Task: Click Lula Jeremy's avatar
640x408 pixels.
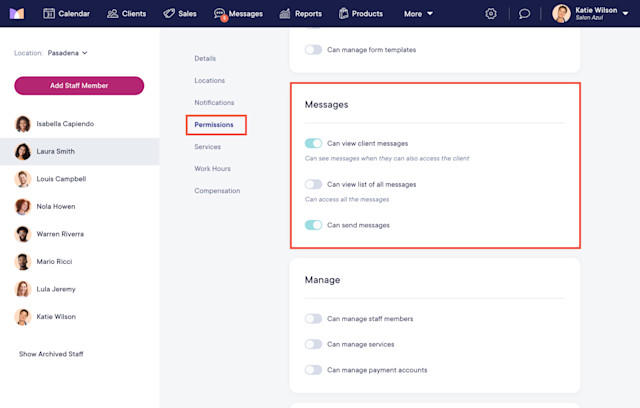Action: click(23, 289)
